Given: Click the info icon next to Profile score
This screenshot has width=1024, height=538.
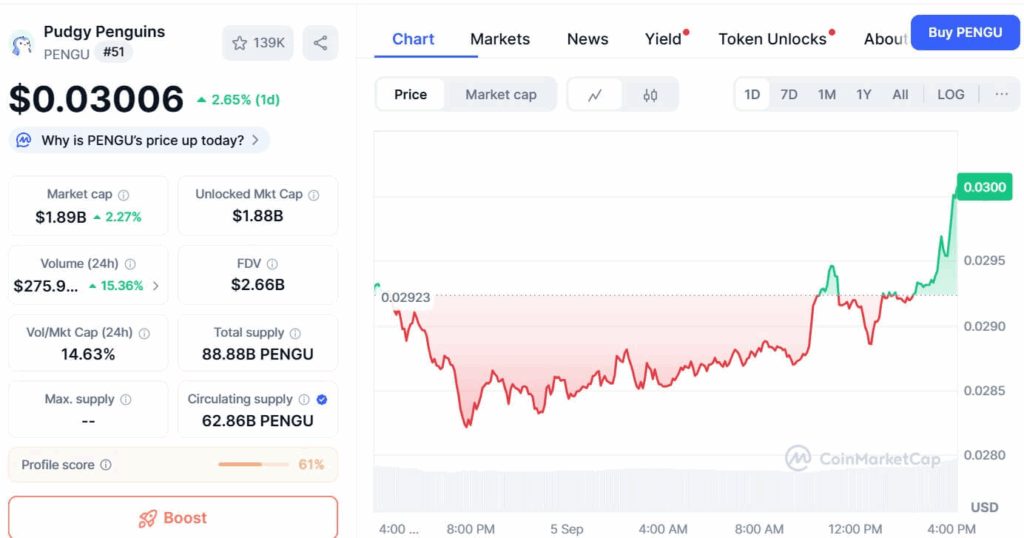Looking at the screenshot, I should click(x=106, y=465).
